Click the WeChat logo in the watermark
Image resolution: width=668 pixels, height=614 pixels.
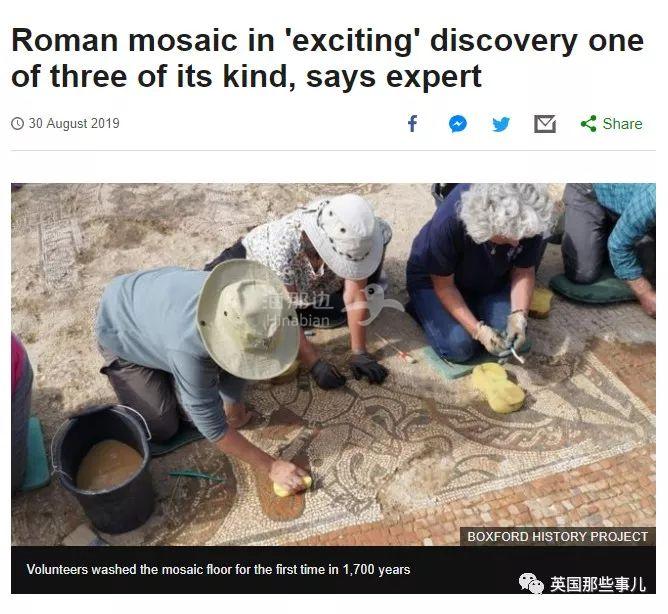[531, 583]
